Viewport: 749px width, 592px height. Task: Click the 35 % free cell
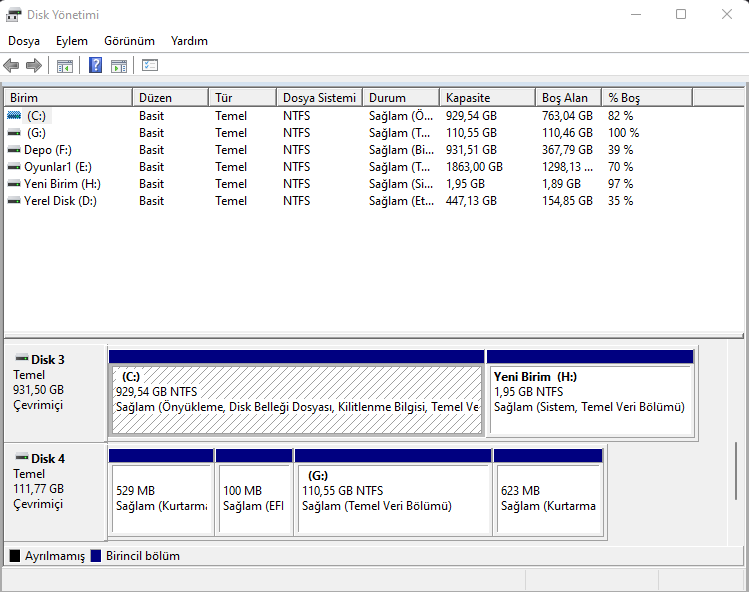621,201
